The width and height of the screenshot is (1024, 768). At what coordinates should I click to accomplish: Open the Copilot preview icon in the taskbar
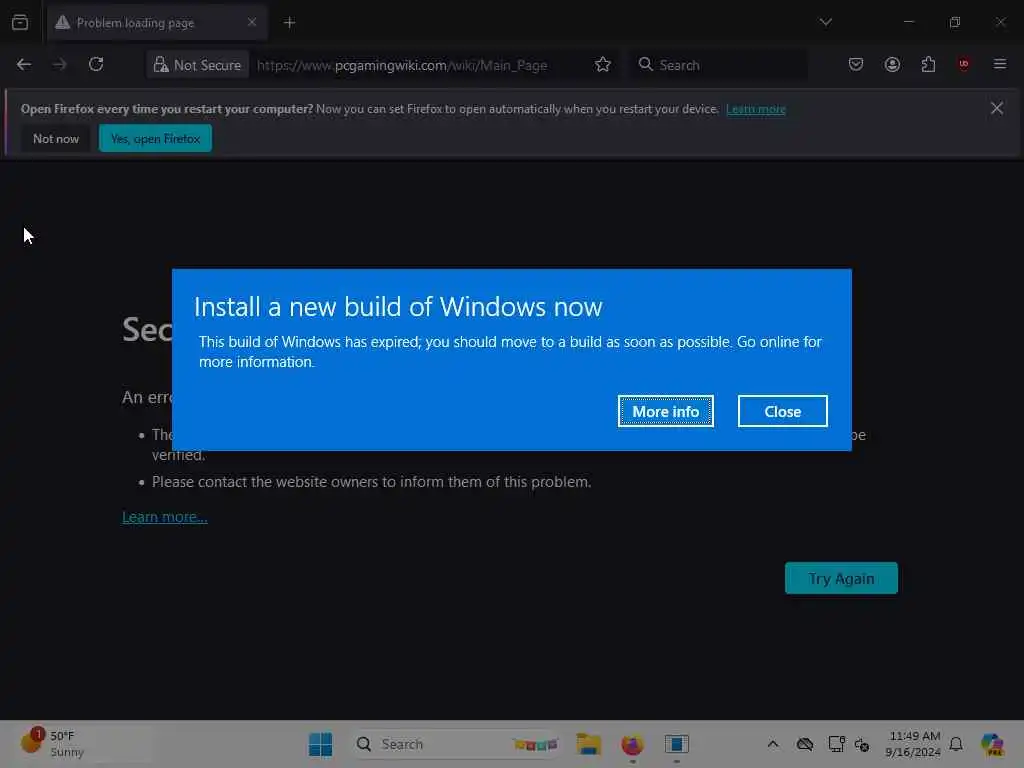992,744
